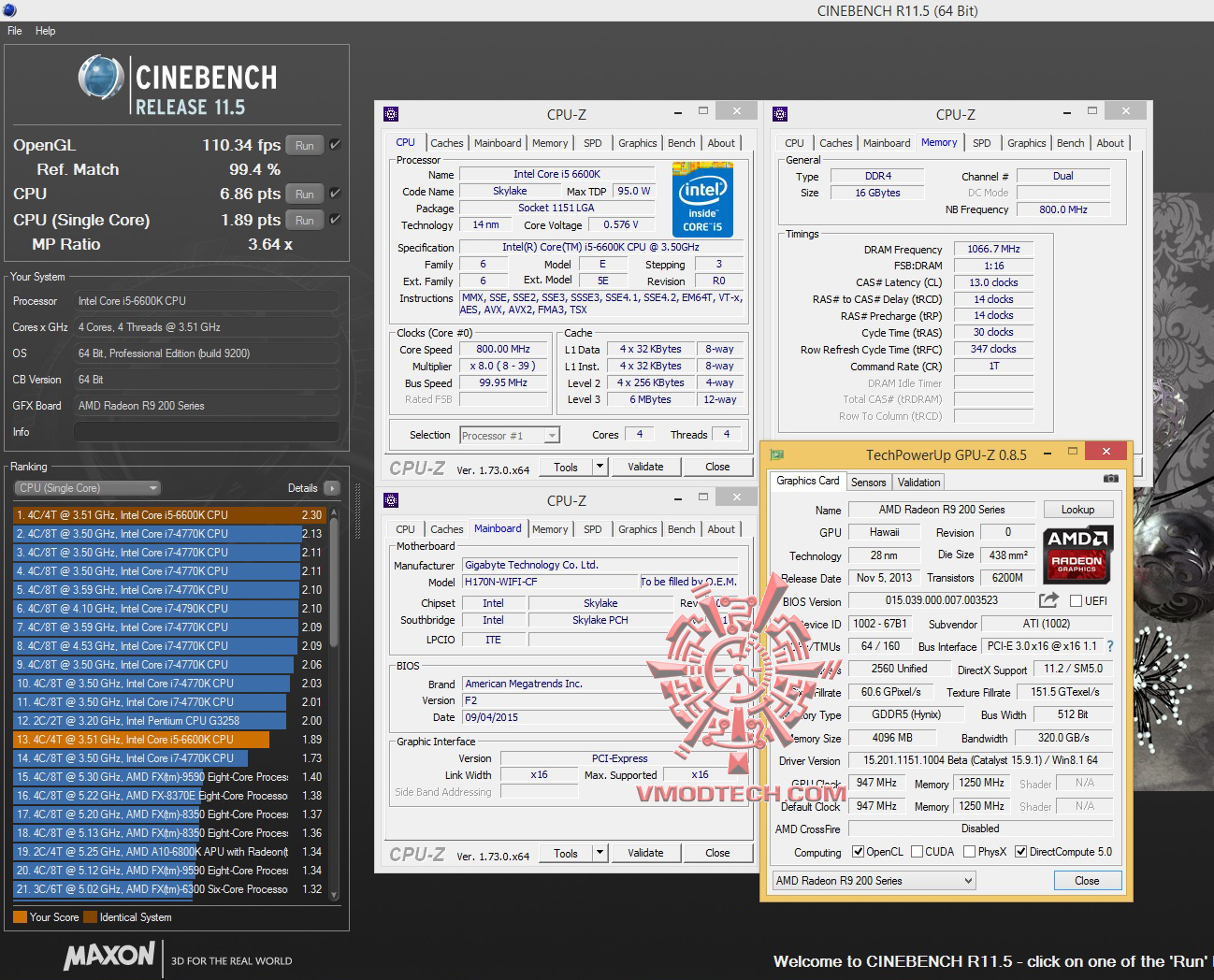1214x980 pixels.
Task: Click the H170N-WIFI-CF mainboard model value
Action: click(550, 582)
